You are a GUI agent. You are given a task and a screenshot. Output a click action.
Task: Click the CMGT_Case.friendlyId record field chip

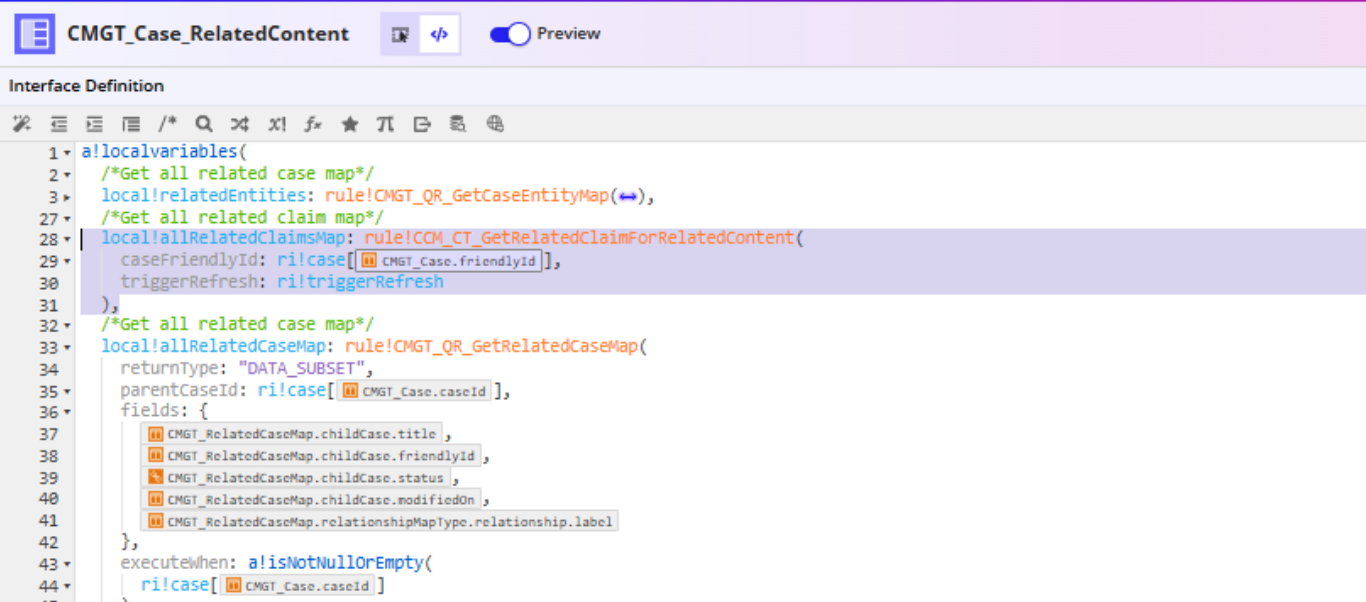449,261
